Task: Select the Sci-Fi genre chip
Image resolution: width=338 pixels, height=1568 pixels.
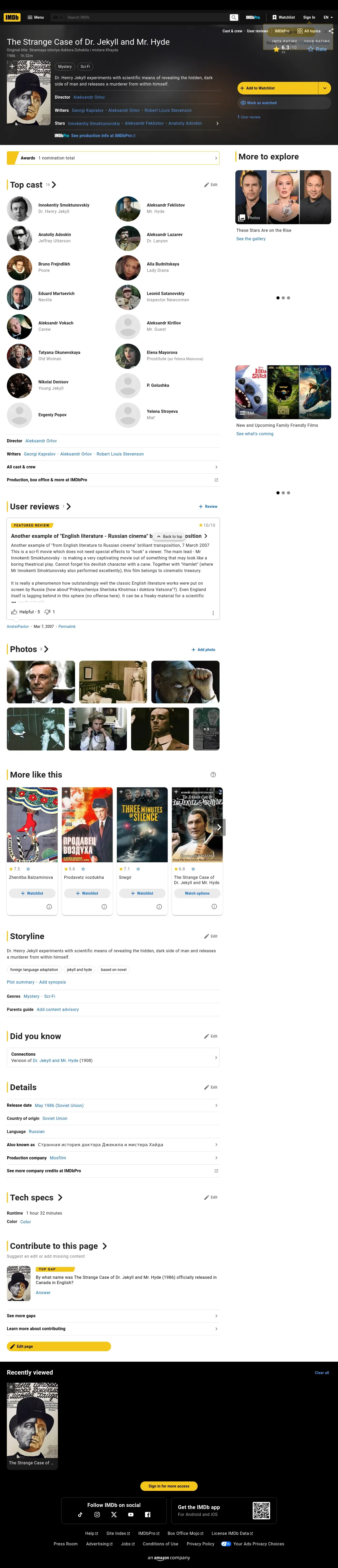Action: click(85, 66)
